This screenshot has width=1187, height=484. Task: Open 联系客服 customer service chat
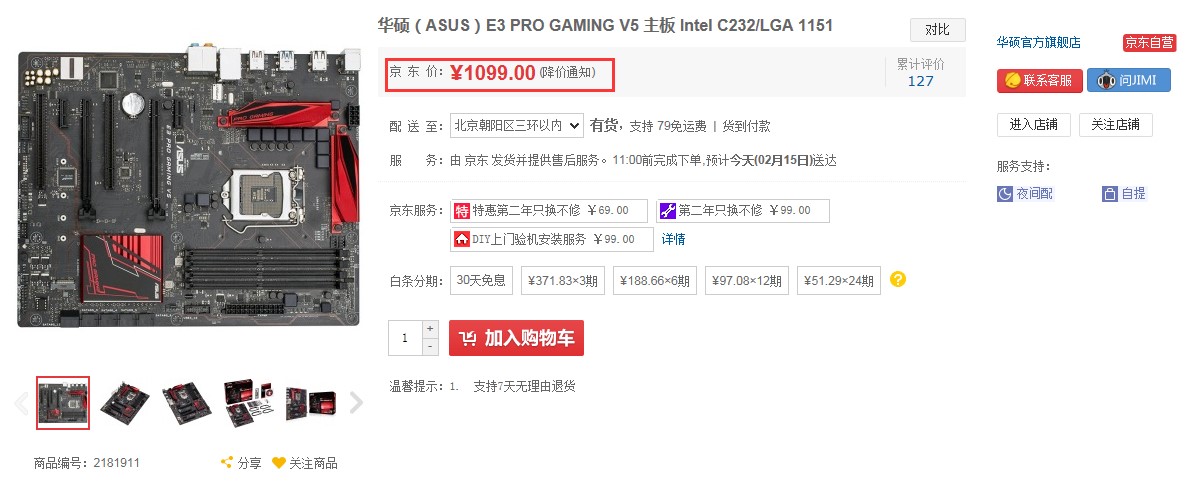point(1039,80)
